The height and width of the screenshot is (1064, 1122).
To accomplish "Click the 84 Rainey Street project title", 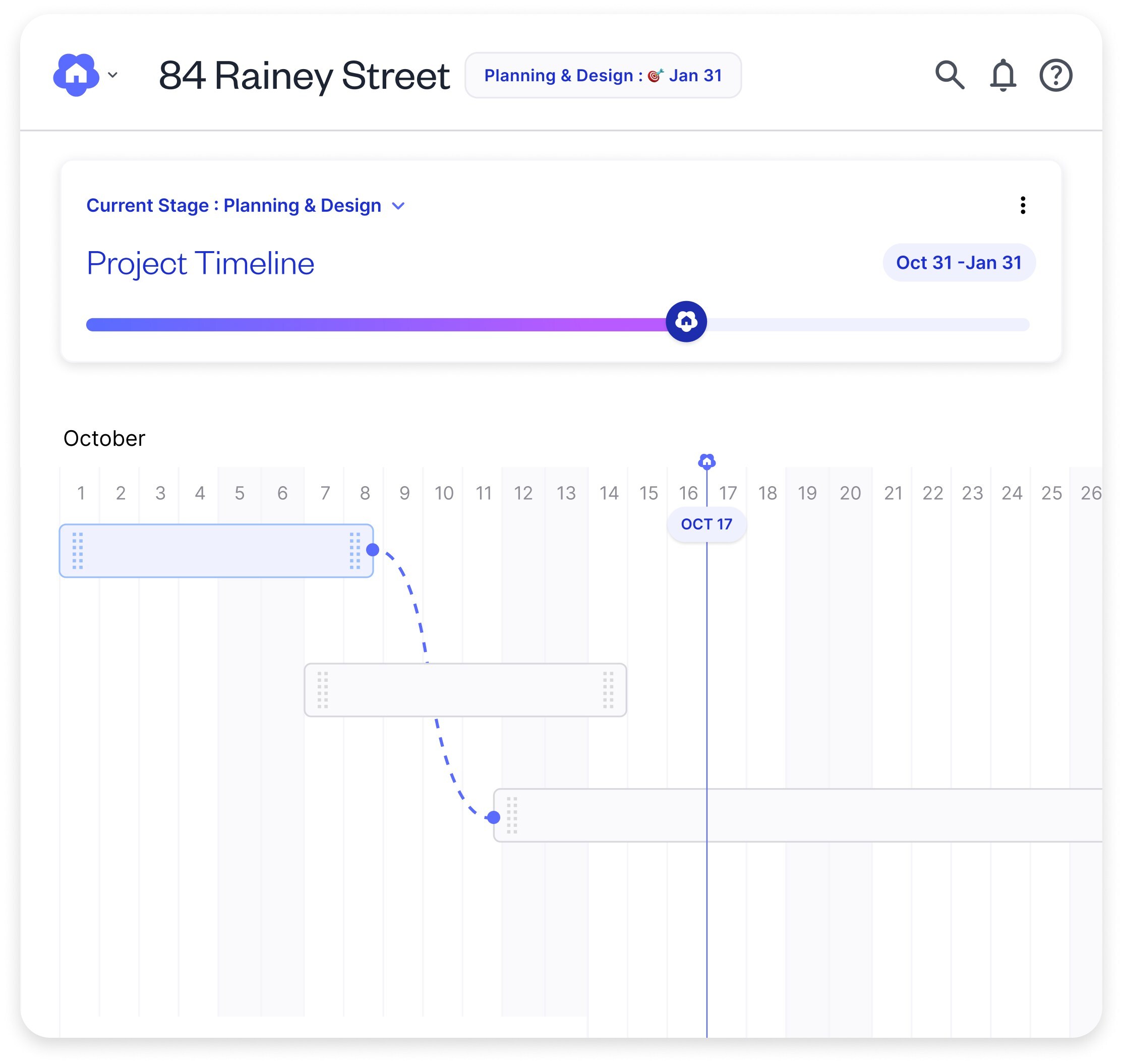I will point(304,76).
